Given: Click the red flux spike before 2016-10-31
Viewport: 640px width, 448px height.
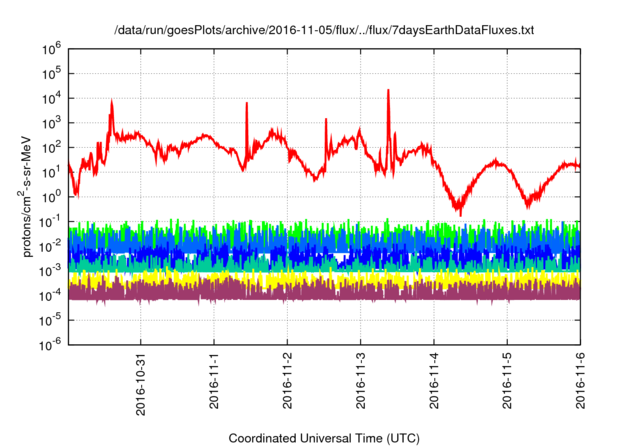Looking at the screenshot, I should (112, 105).
